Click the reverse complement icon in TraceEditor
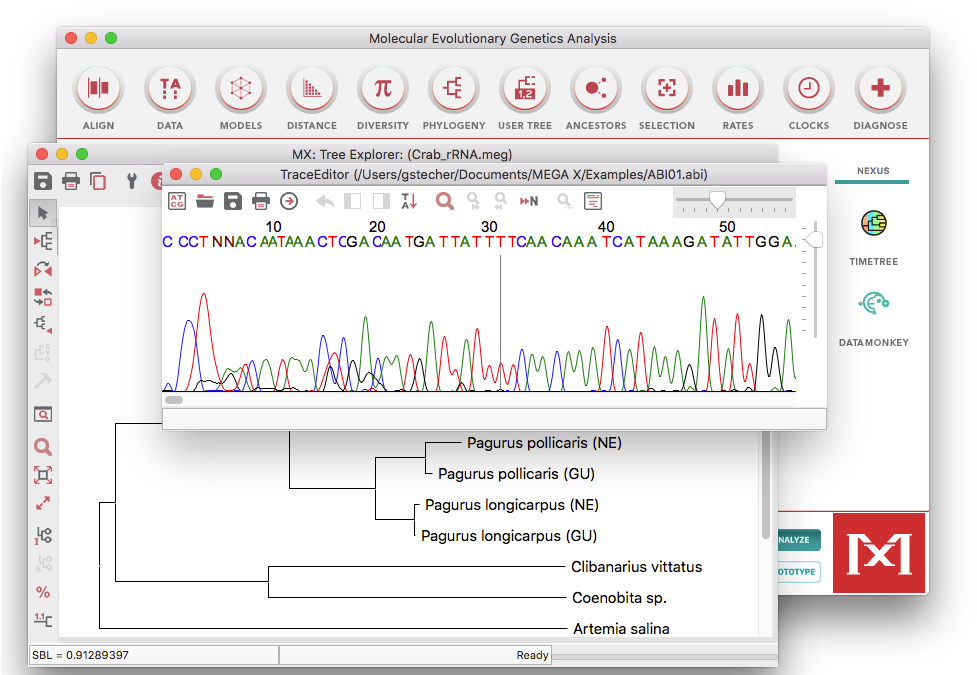This screenshot has height=675, width=977. 409,201
